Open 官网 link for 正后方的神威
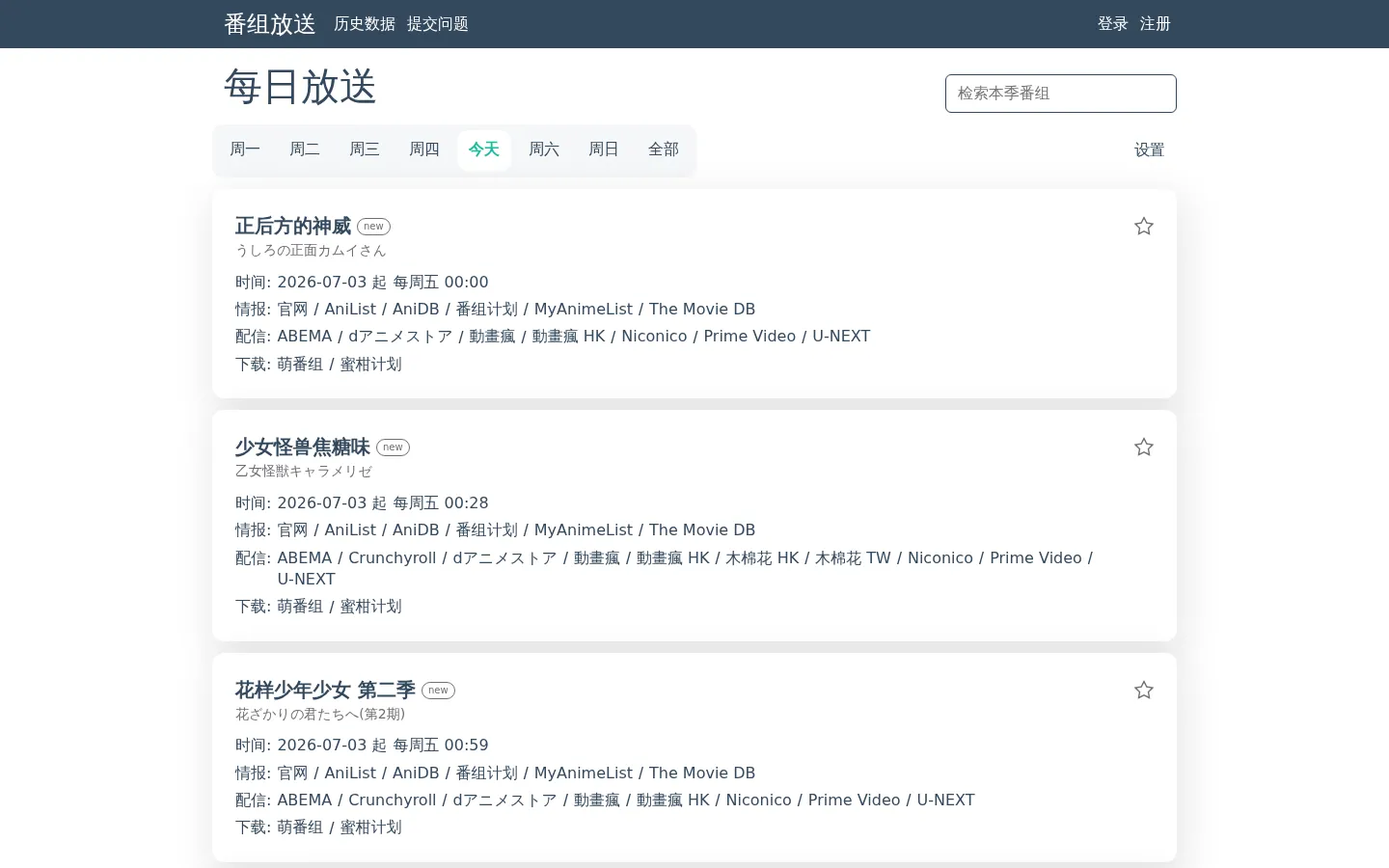This screenshot has height=868, width=1389. coord(293,310)
